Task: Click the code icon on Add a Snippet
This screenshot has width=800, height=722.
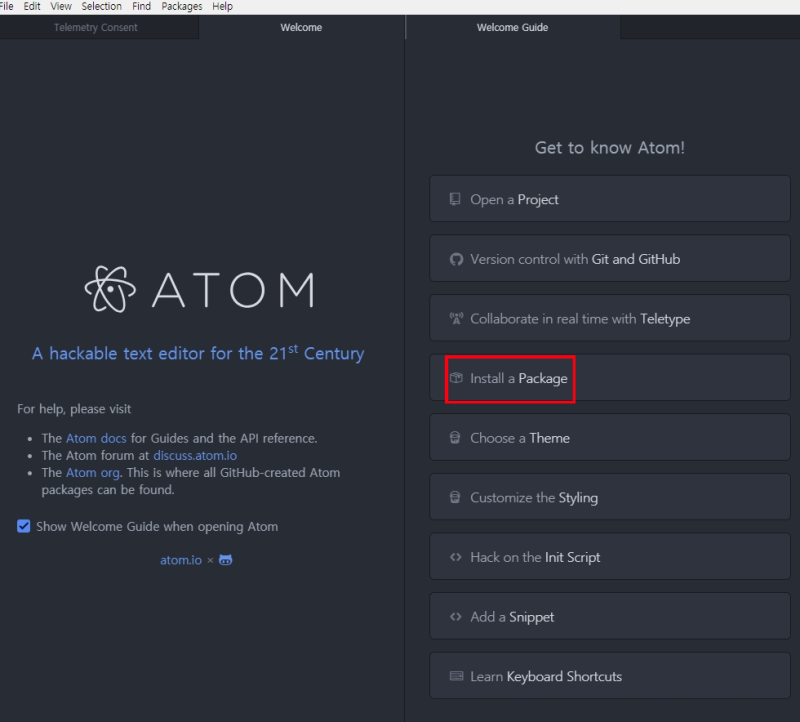Action: pos(456,617)
